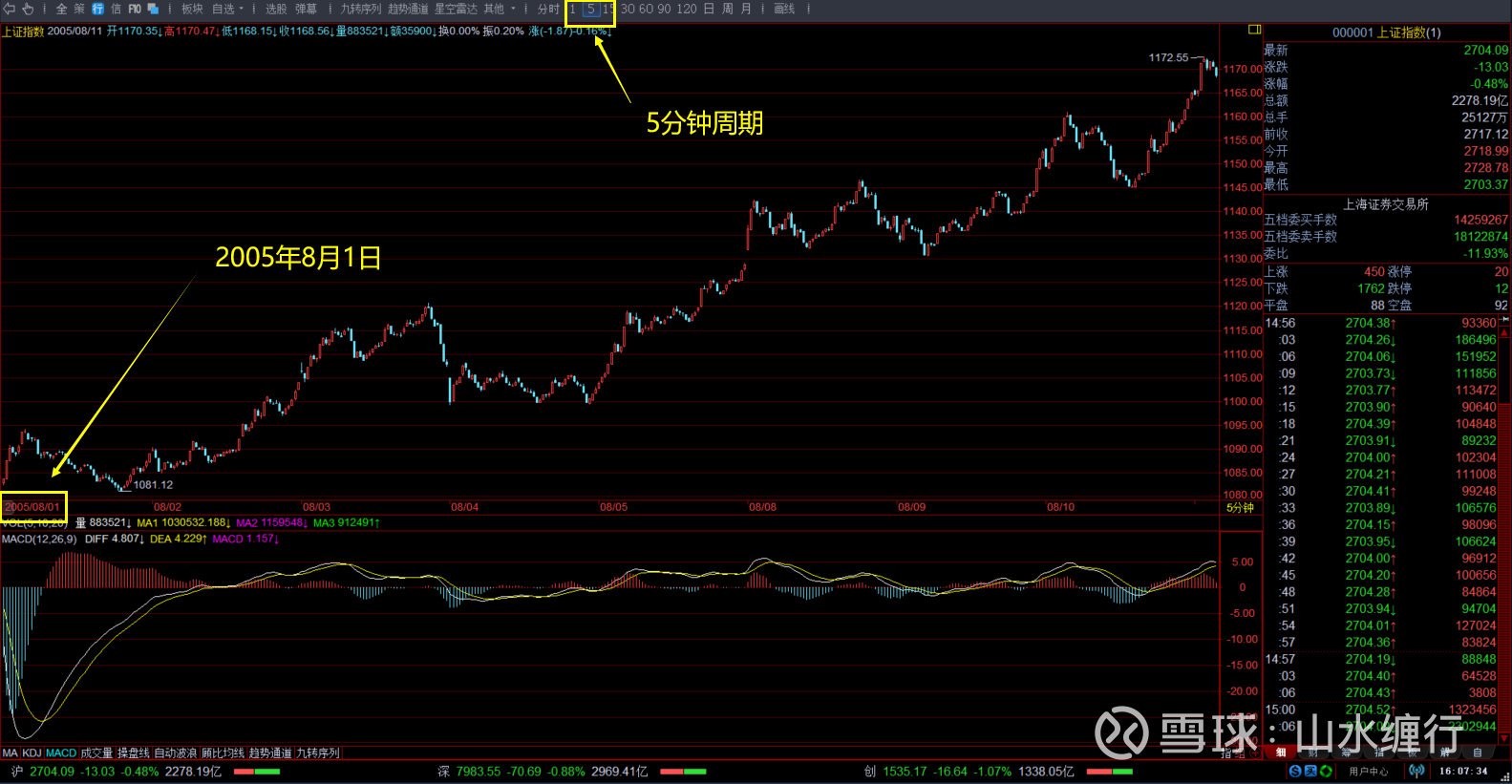Select the 5-minute period

click(590, 9)
